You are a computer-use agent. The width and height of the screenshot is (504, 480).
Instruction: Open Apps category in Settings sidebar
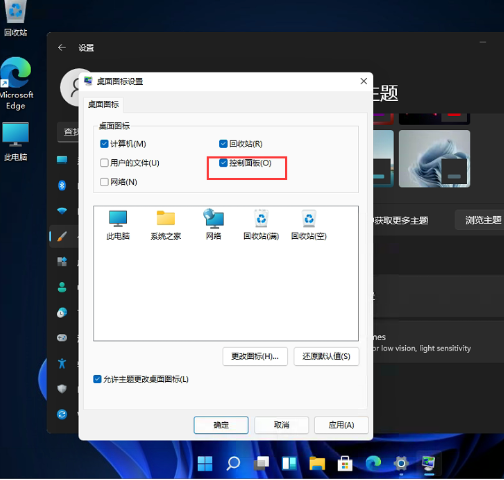point(62,262)
